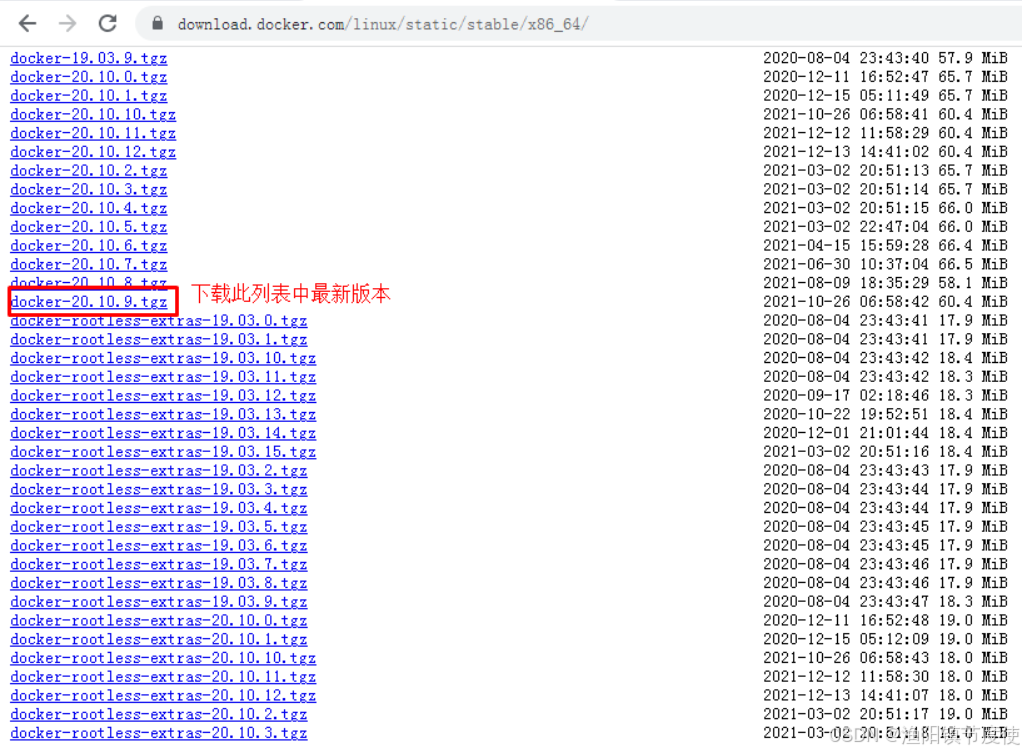Image resolution: width=1024 pixels, height=753 pixels.
Task: Download docker-rootless-extras-19.03.11.tgz
Action: tap(163, 377)
